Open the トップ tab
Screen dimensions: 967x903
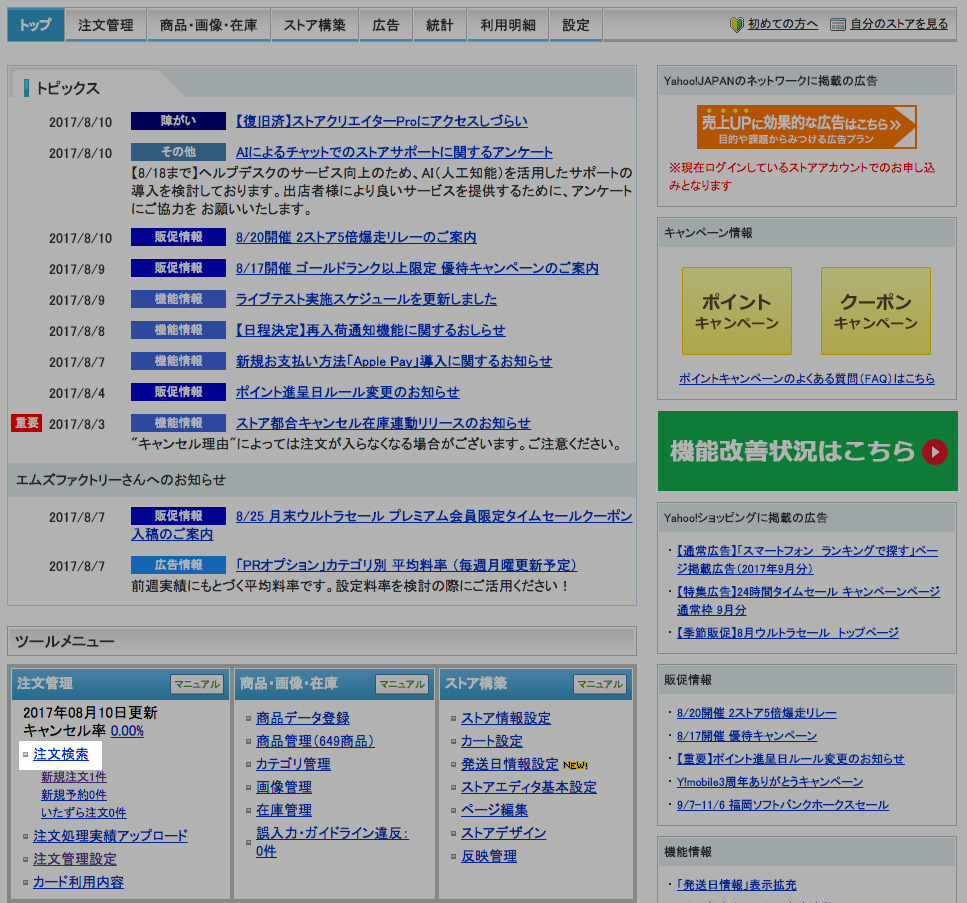click(36, 25)
